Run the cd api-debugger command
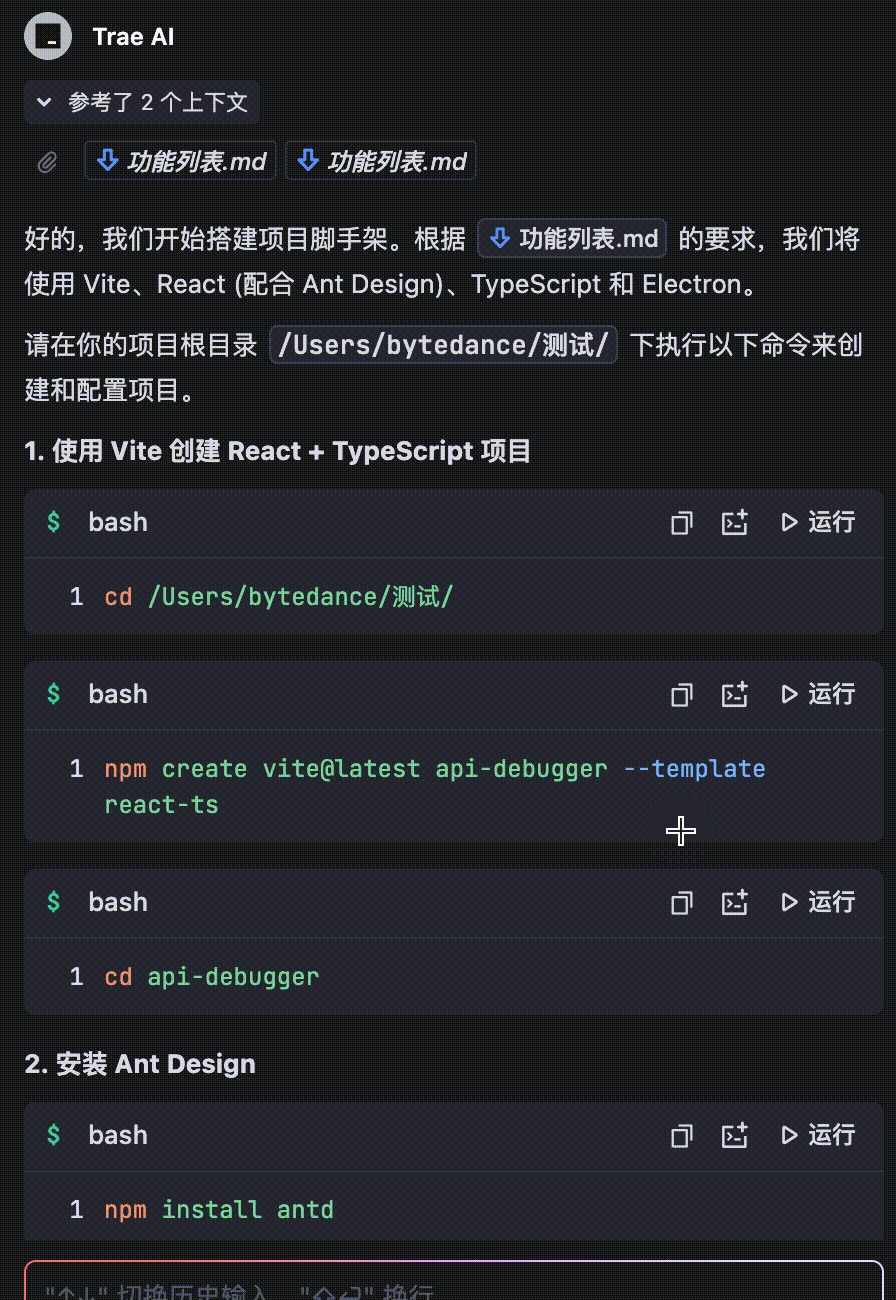The image size is (896, 1300). pos(817,902)
